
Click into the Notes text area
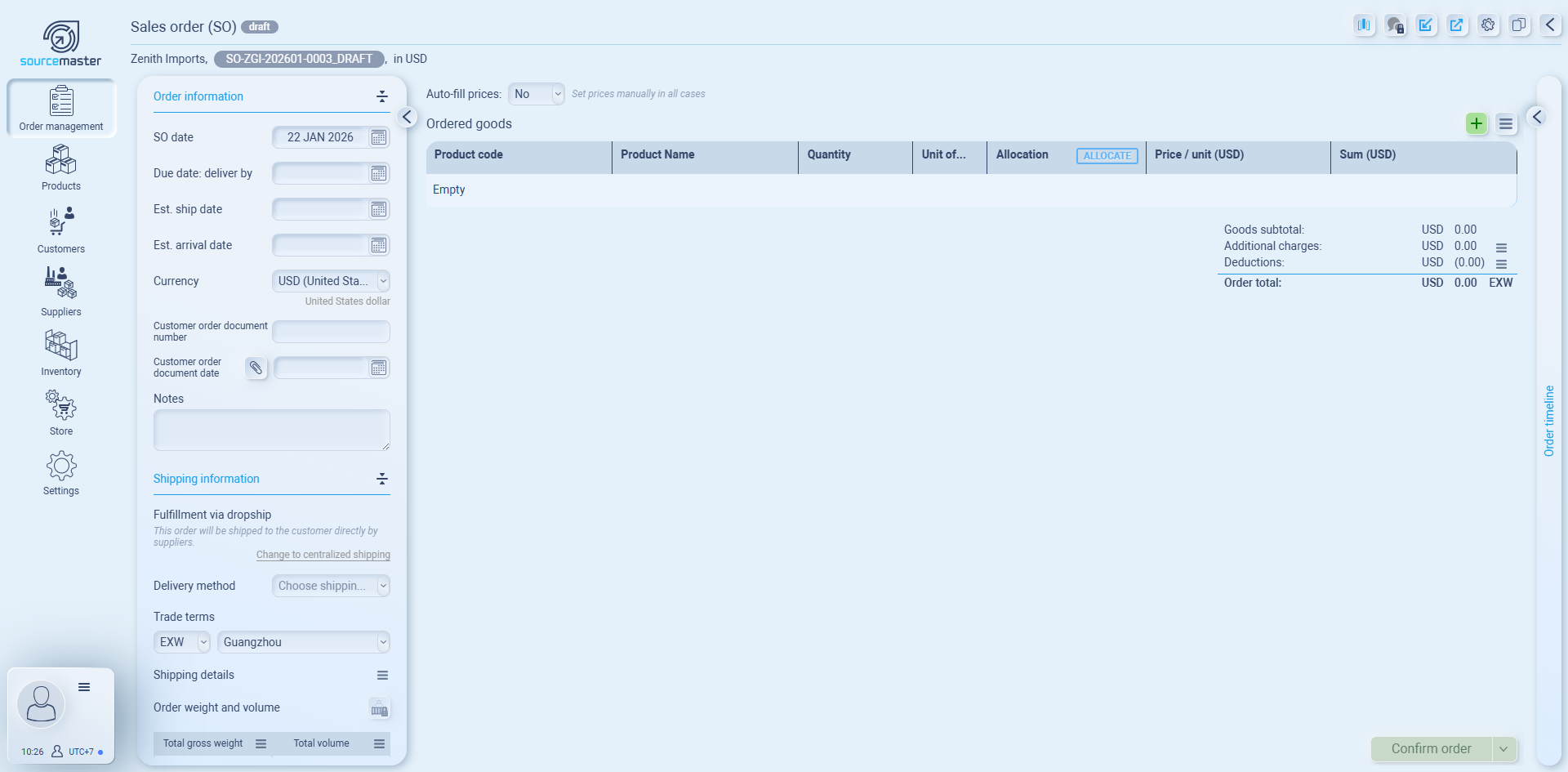272,430
